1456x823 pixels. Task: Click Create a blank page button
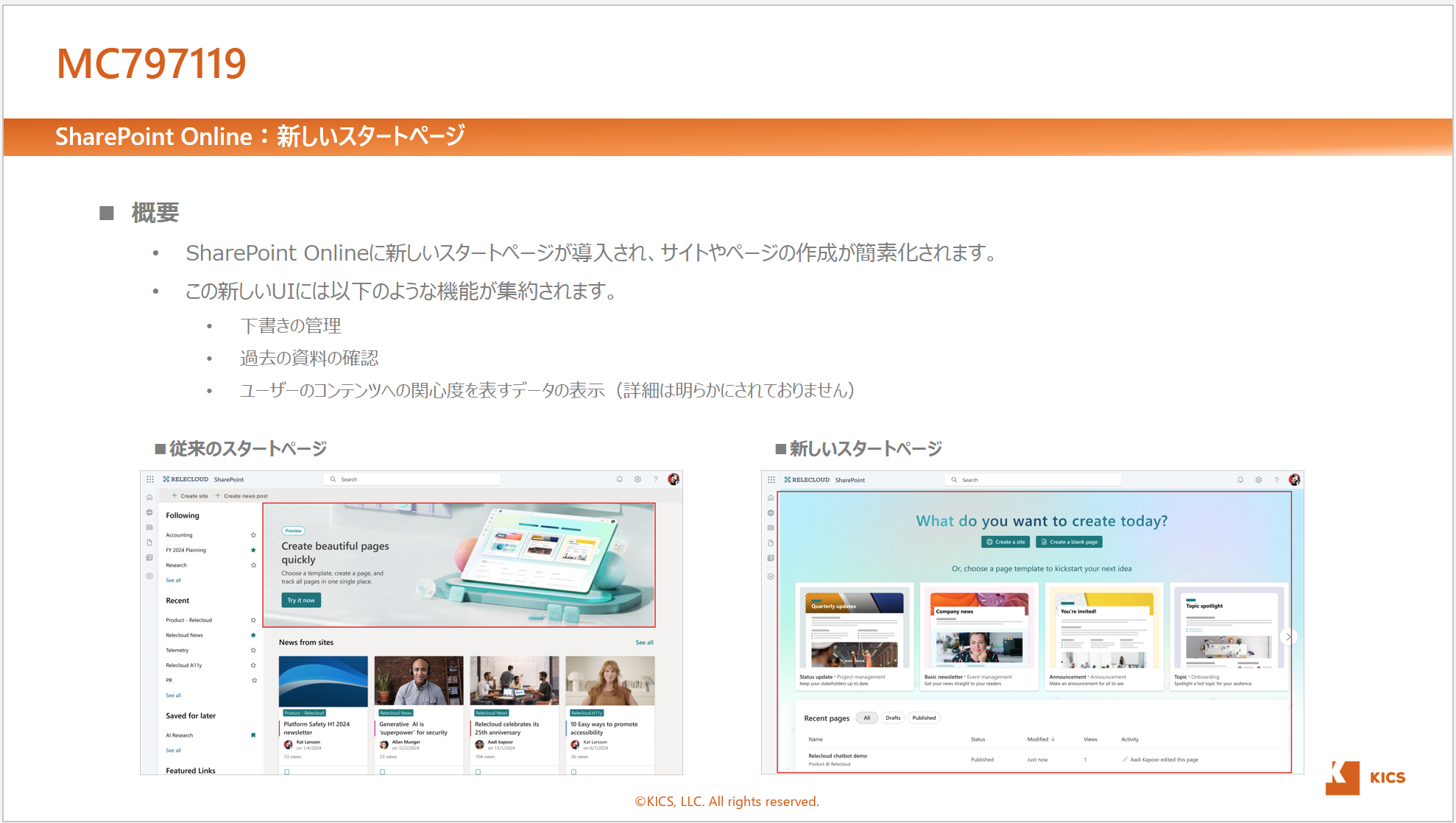pos(1069,542)
